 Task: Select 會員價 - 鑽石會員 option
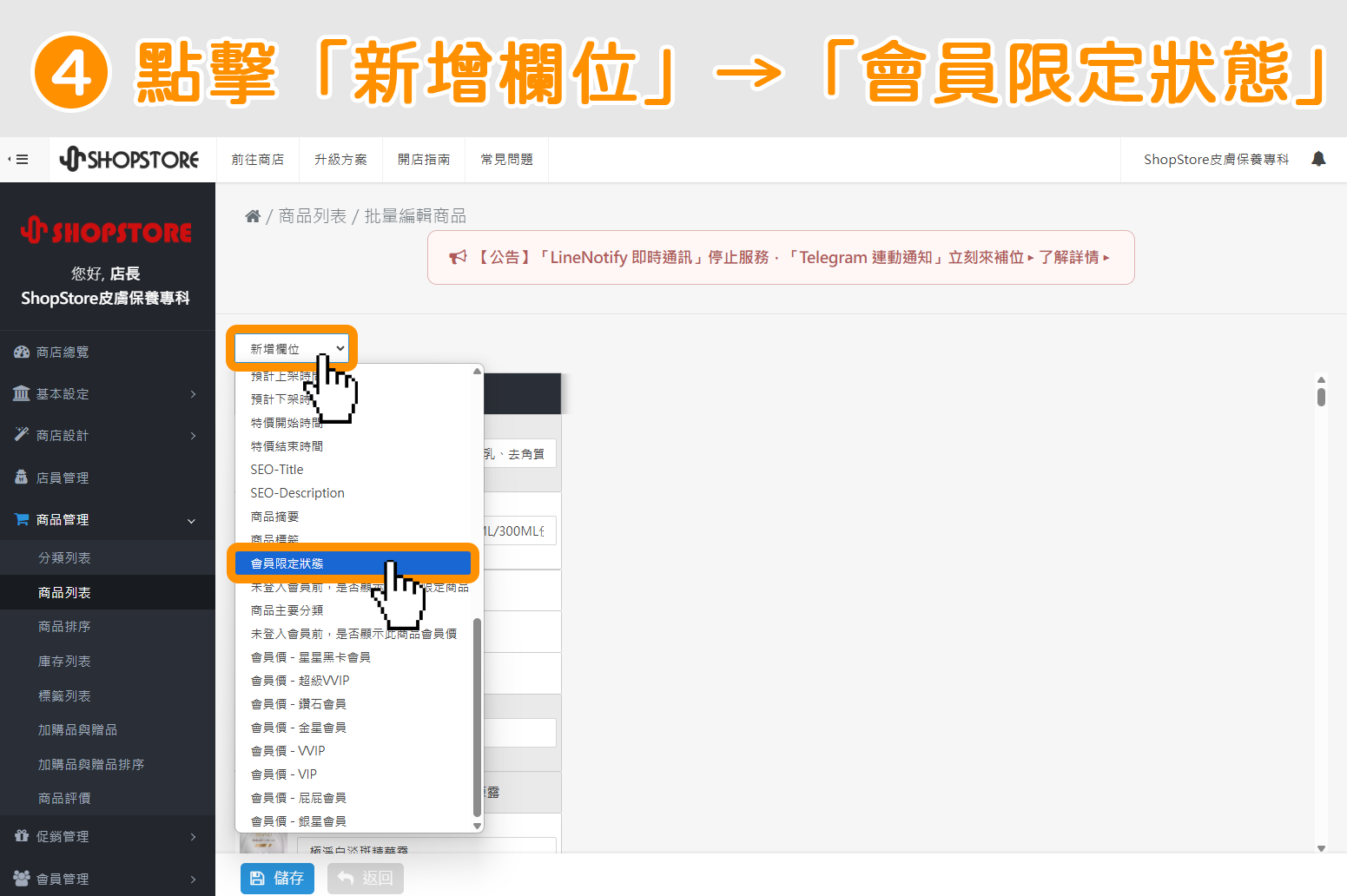[x=354, y=704]
